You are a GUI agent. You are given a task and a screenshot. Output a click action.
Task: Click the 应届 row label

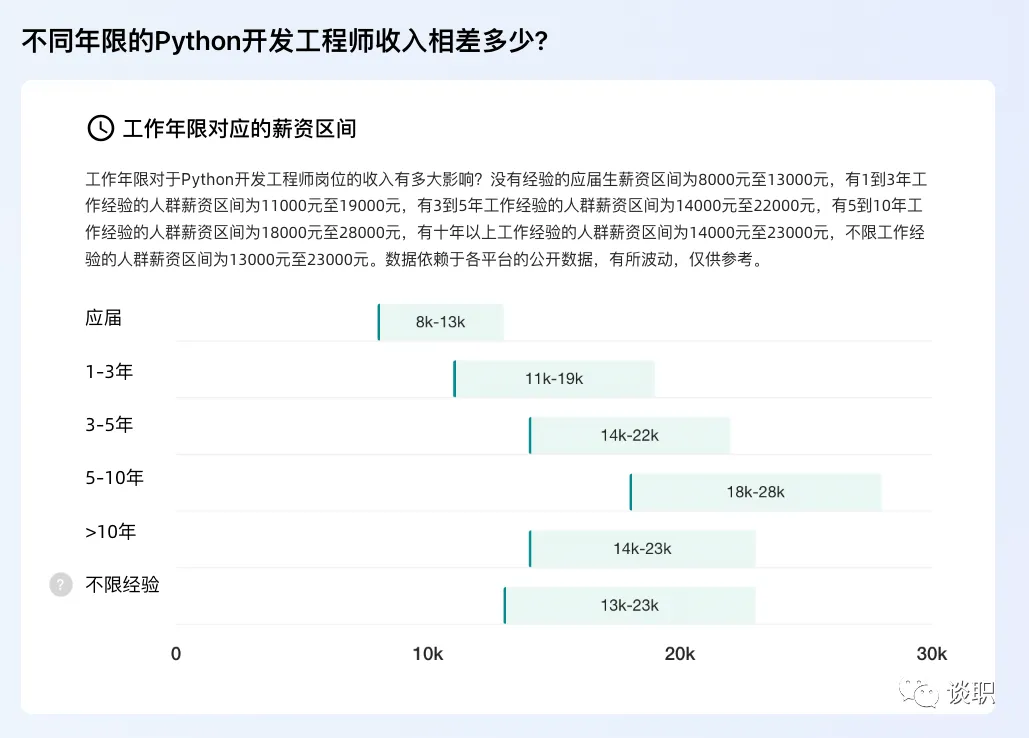coord(104,318)
